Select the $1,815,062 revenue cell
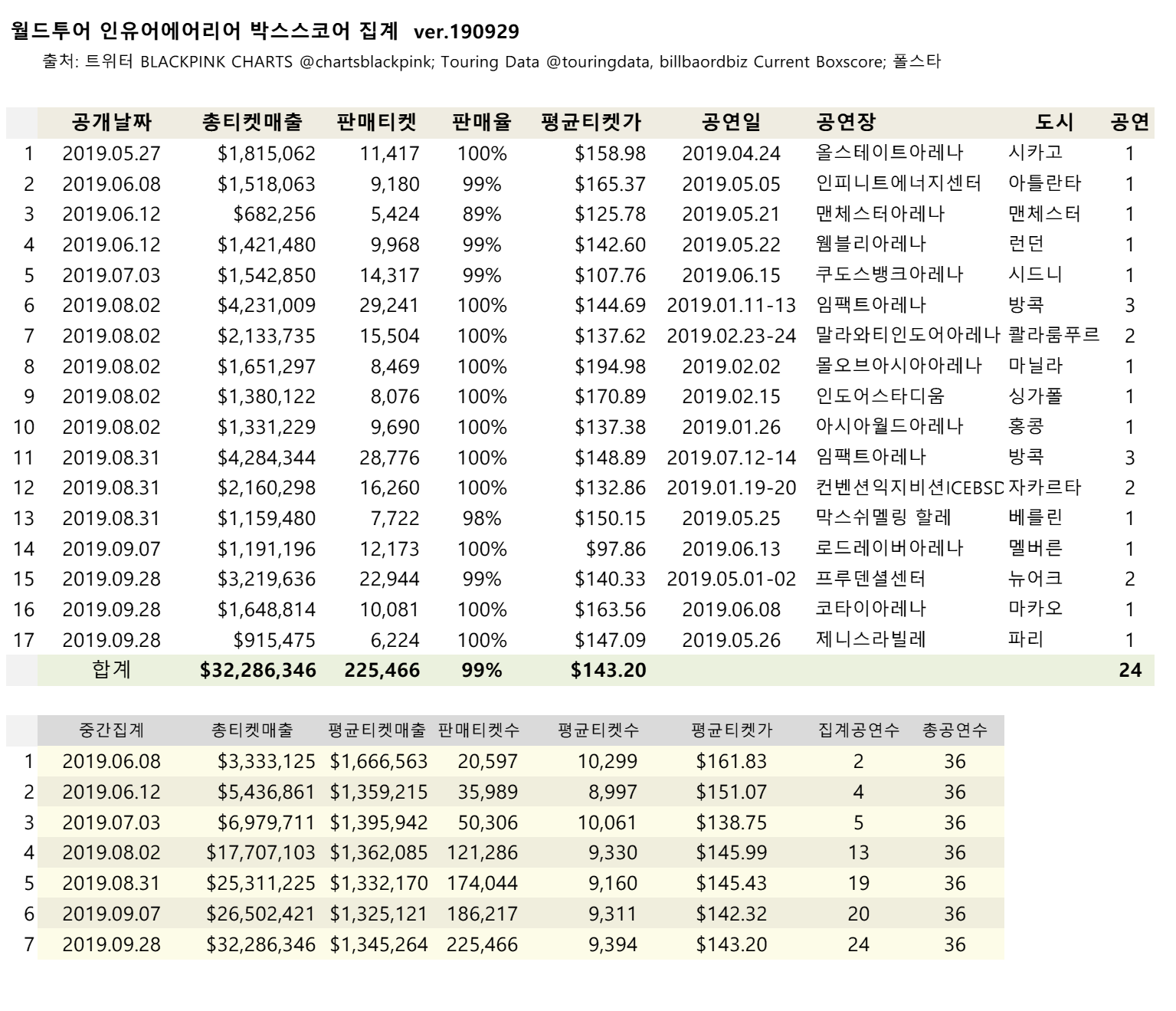The width and height of the screenshot is (1176, 1011). coord(267,153)
